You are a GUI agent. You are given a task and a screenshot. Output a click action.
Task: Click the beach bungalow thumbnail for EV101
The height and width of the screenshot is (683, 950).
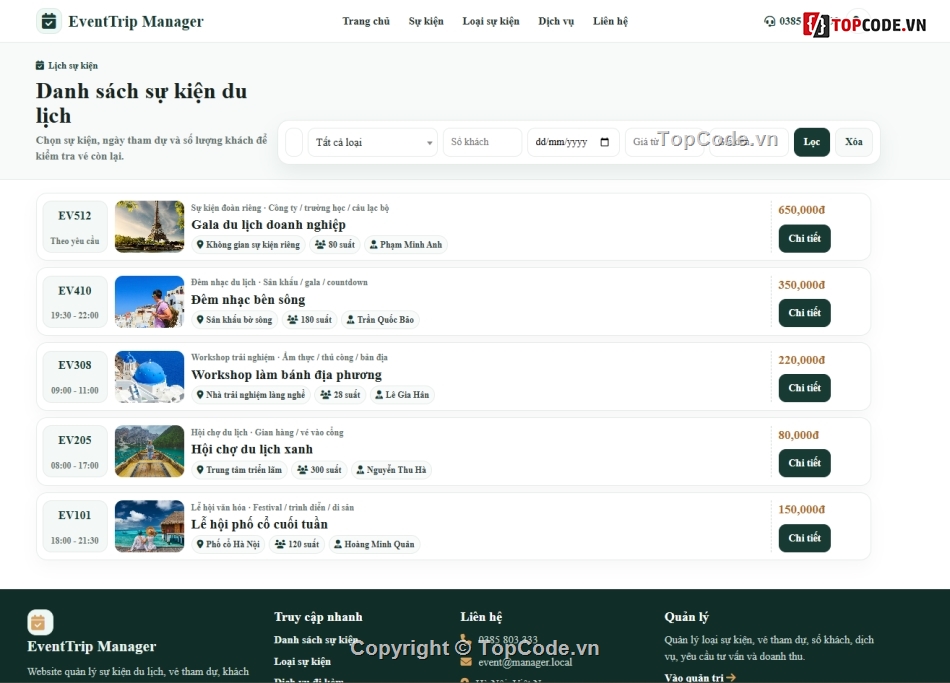coord(150,526)
